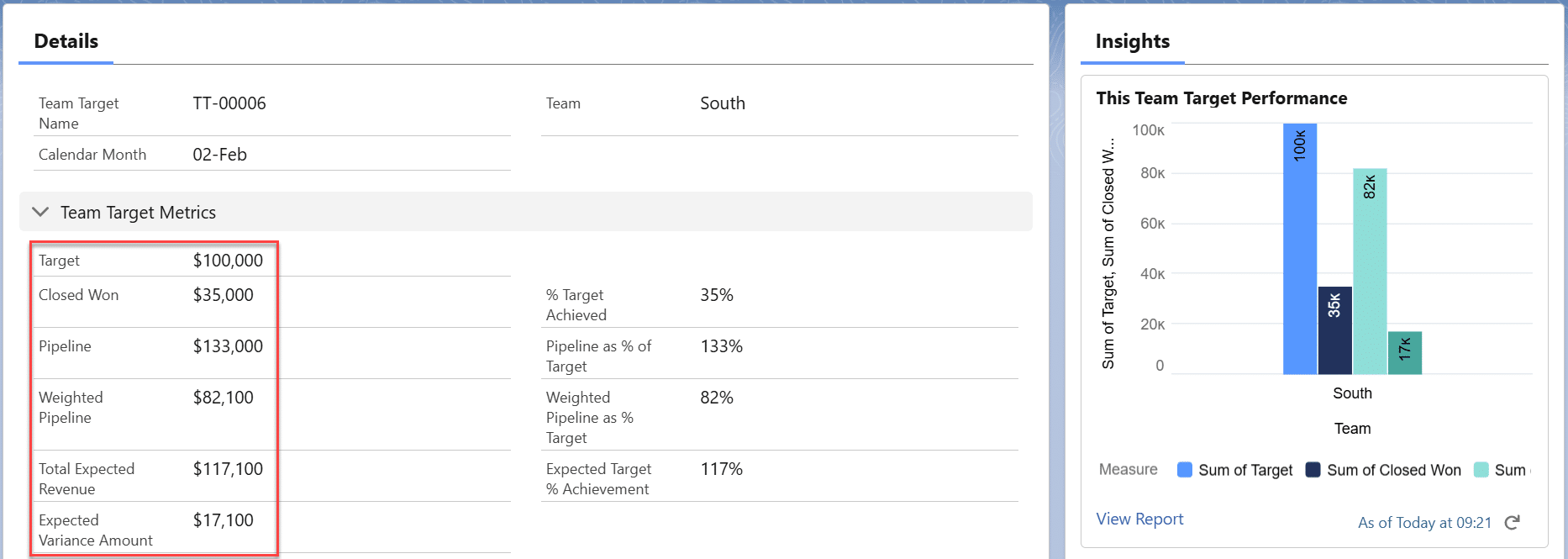Switch to the Details tab

[x=66, y=41]
